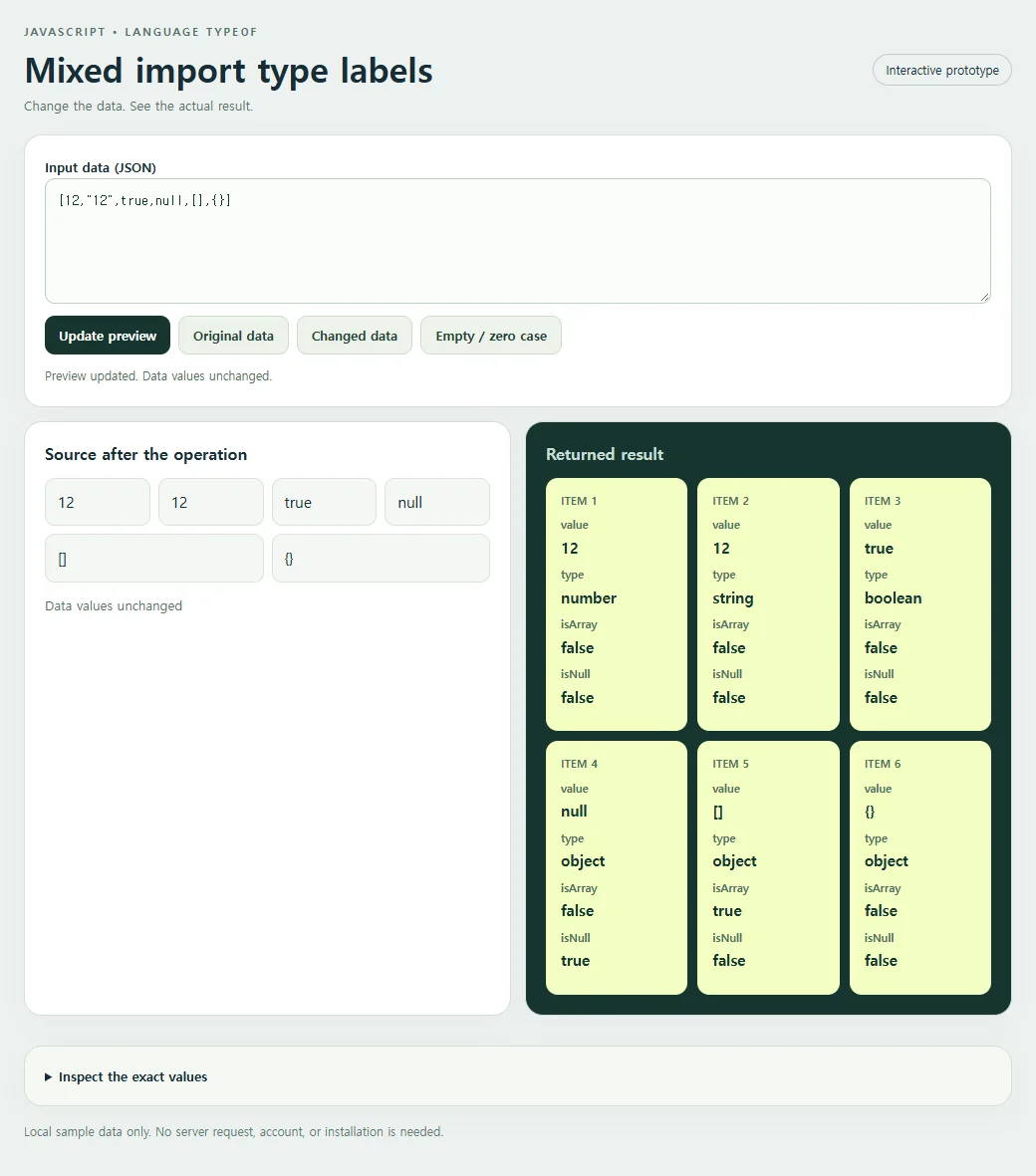Load the Original data preset

233,336
